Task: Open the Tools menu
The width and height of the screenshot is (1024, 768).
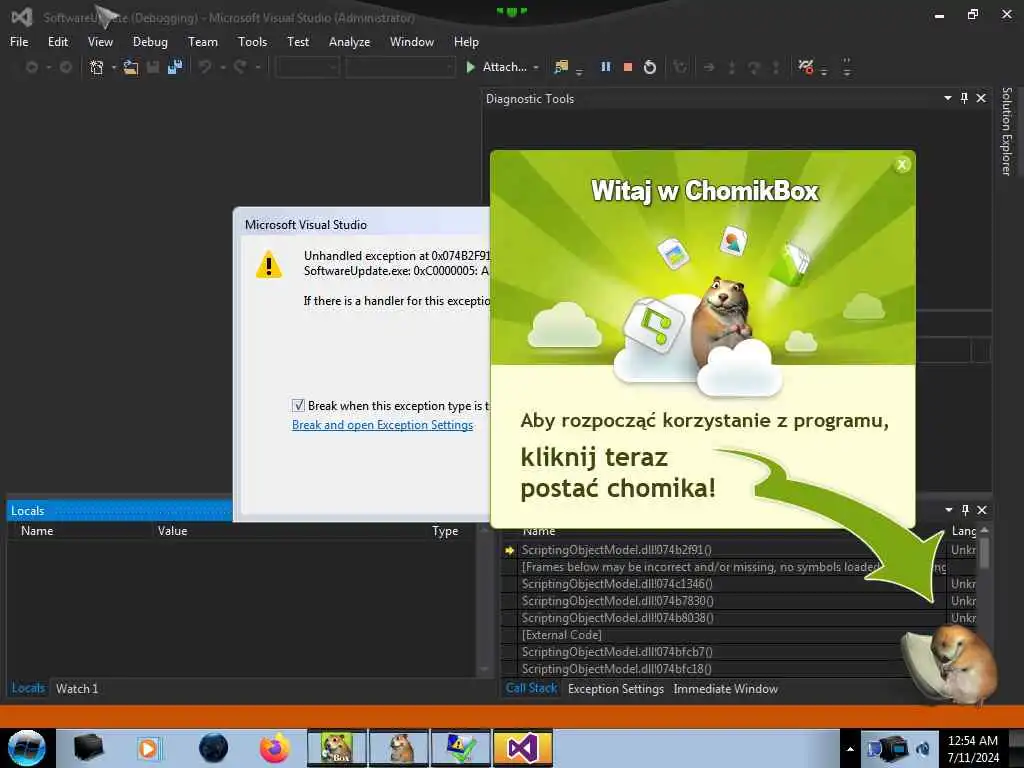Action: 252,42
